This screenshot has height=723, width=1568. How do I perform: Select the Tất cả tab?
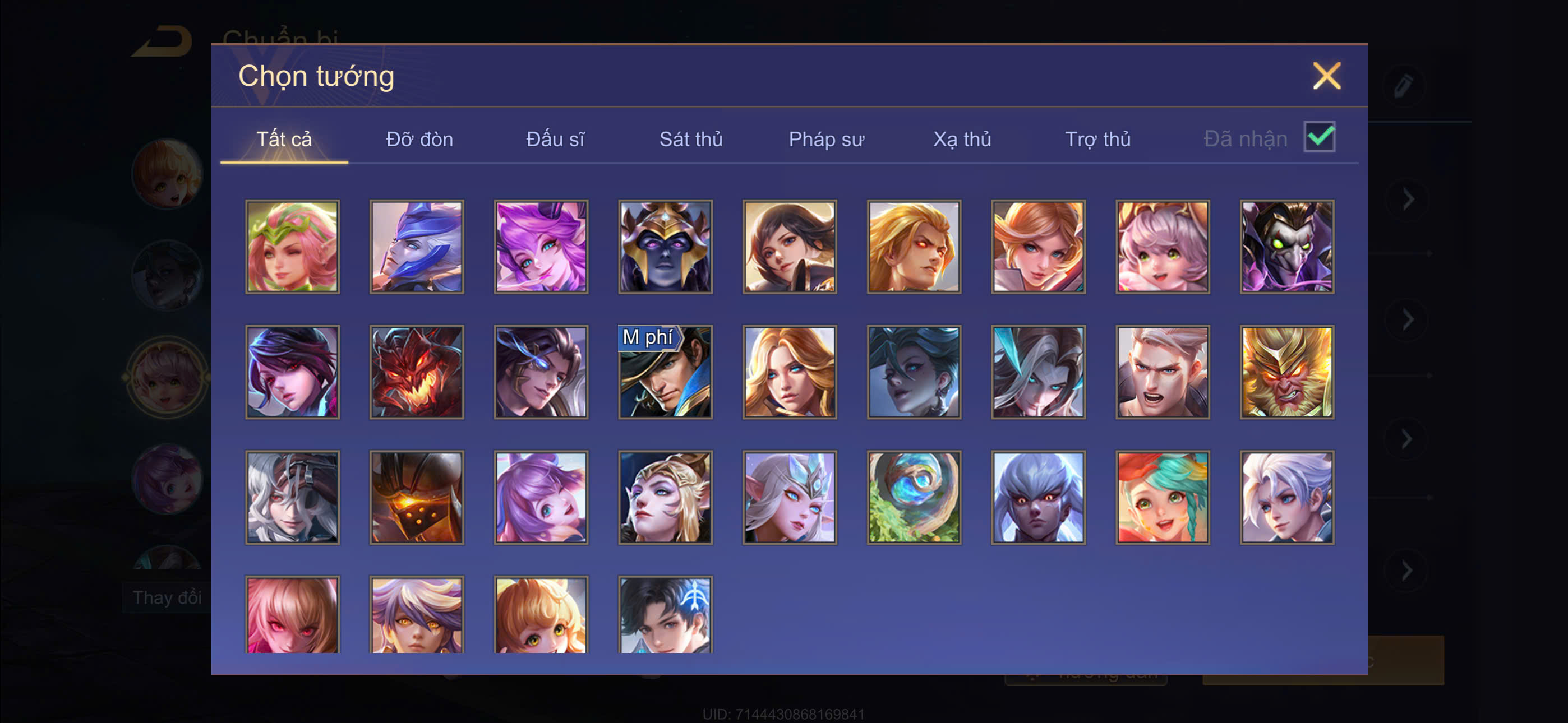pos(284,140)
